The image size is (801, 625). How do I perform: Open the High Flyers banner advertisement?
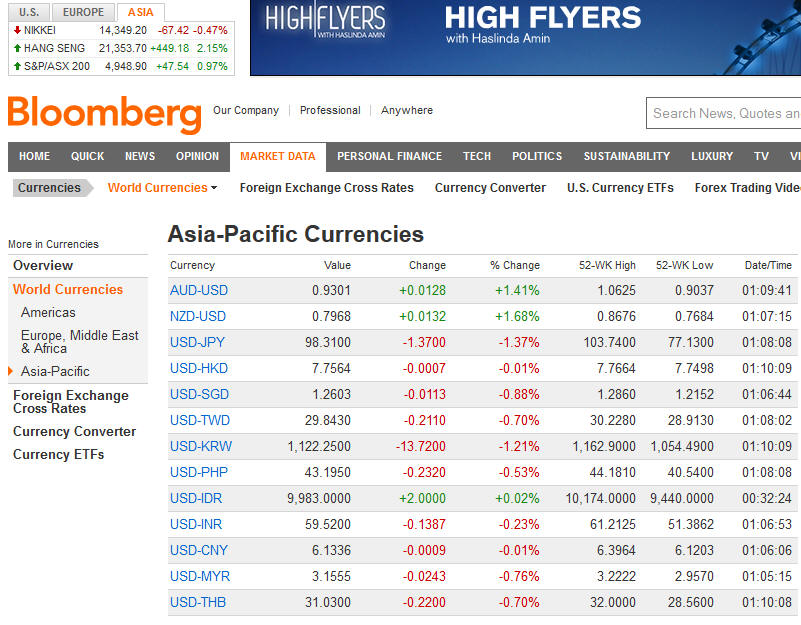click(x=525, y=38)
